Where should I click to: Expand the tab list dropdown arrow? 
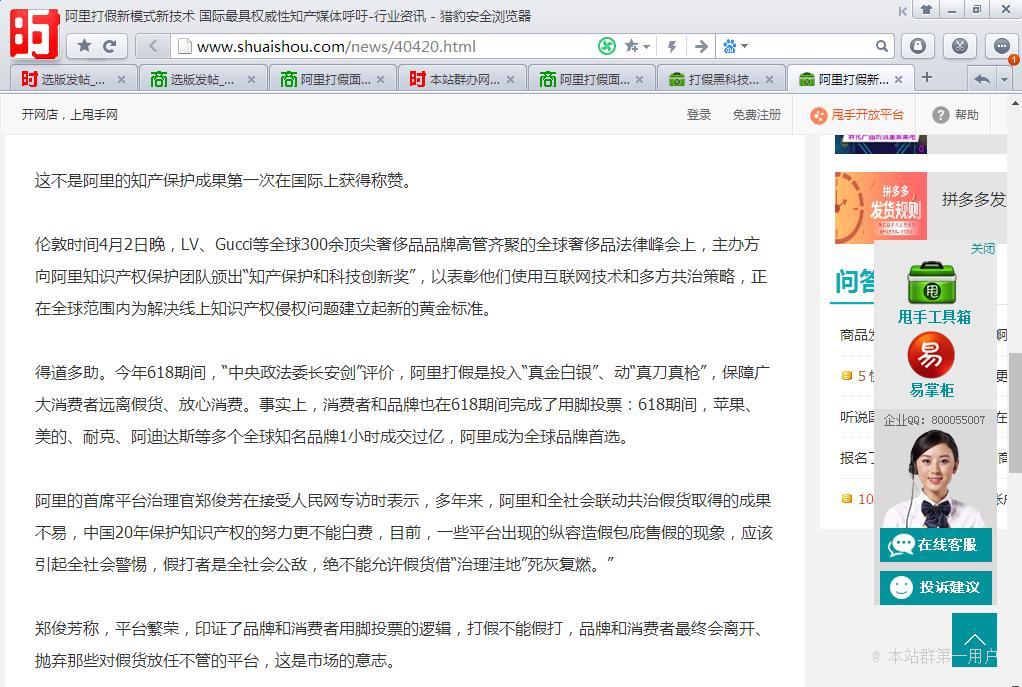1004,80
